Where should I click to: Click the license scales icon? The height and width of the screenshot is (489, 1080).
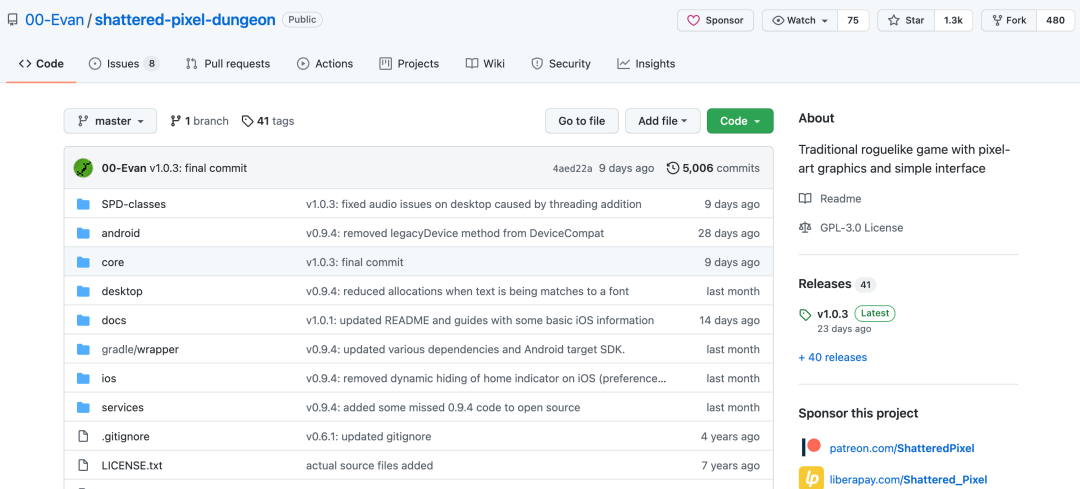804,227
